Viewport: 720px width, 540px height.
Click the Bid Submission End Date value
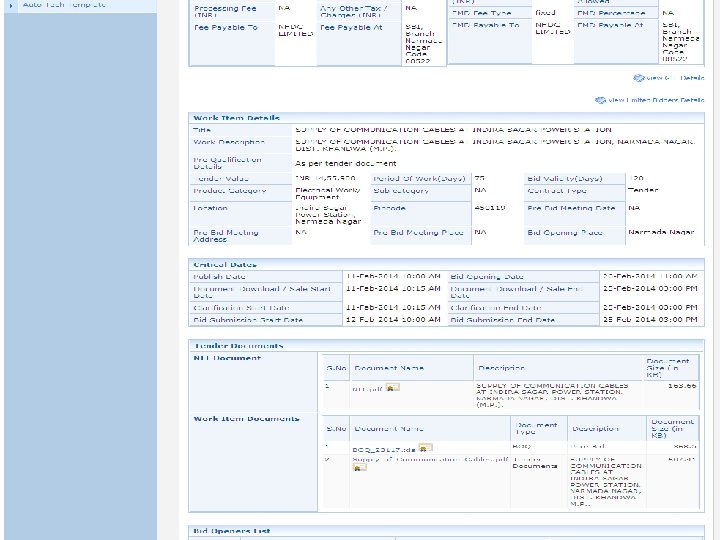pos(650,320)
